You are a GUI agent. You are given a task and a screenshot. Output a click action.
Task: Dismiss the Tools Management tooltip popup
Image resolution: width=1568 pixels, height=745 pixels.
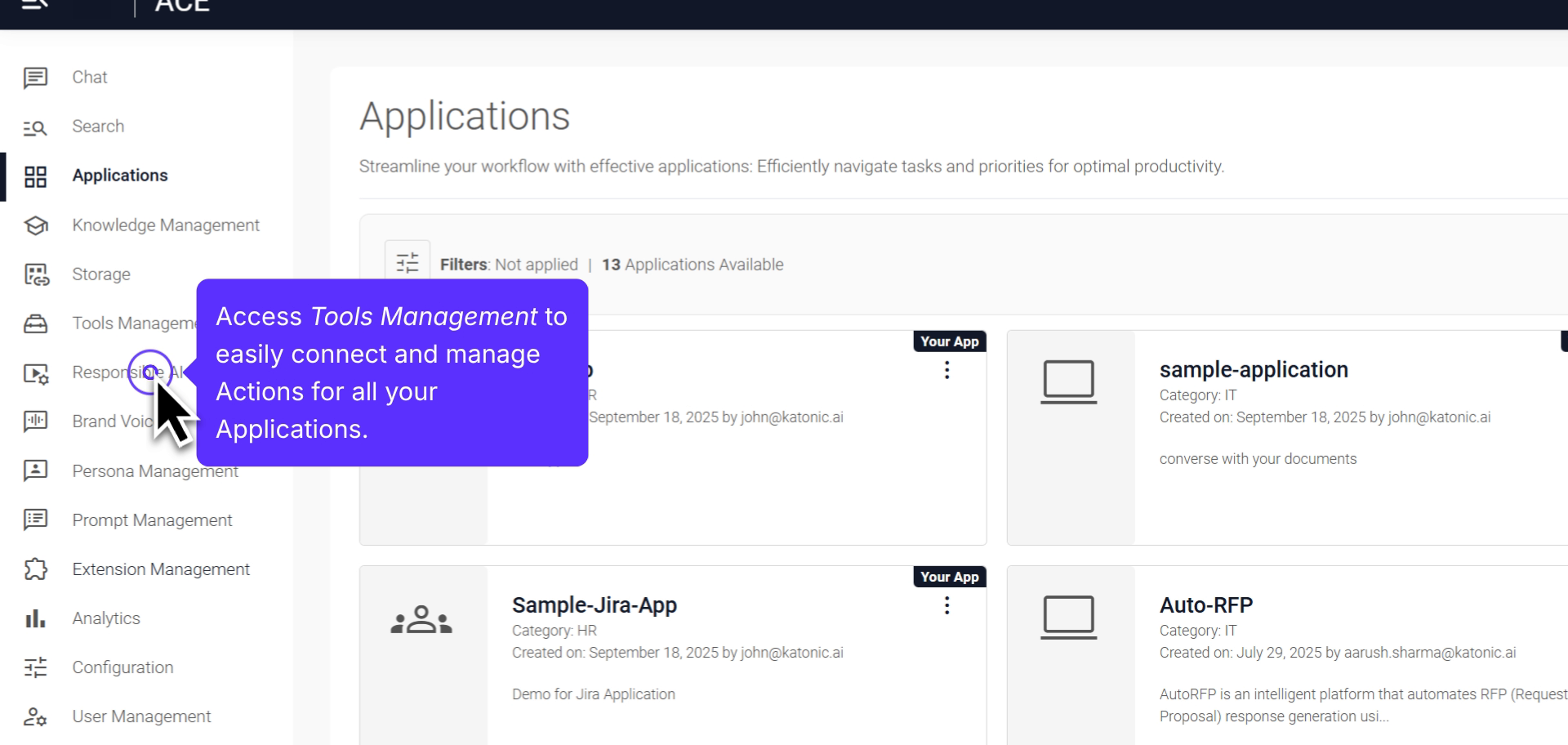(x=392, y=372)
